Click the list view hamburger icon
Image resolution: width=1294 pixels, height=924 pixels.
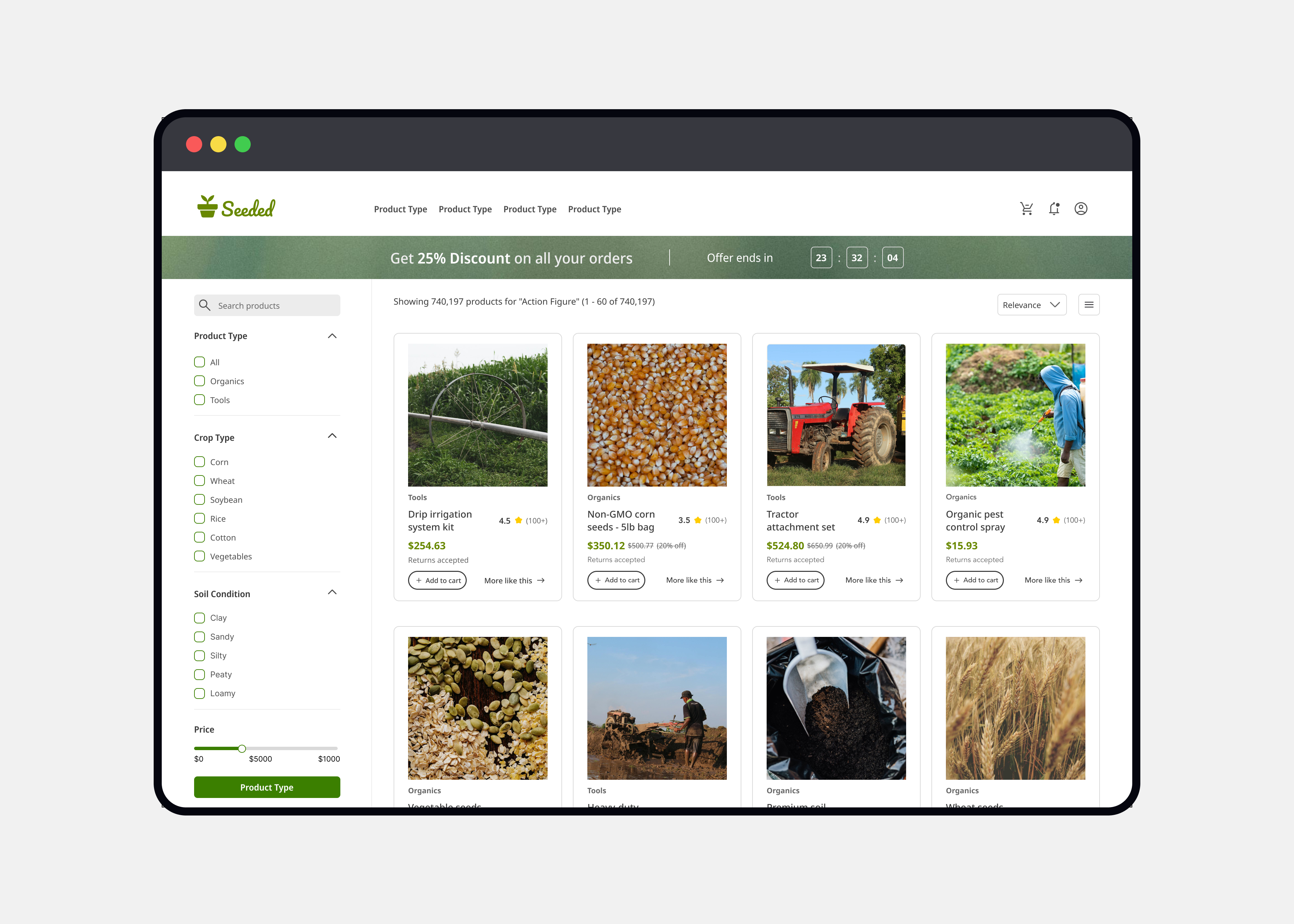pyautogui.click(x=1089, y=305)
